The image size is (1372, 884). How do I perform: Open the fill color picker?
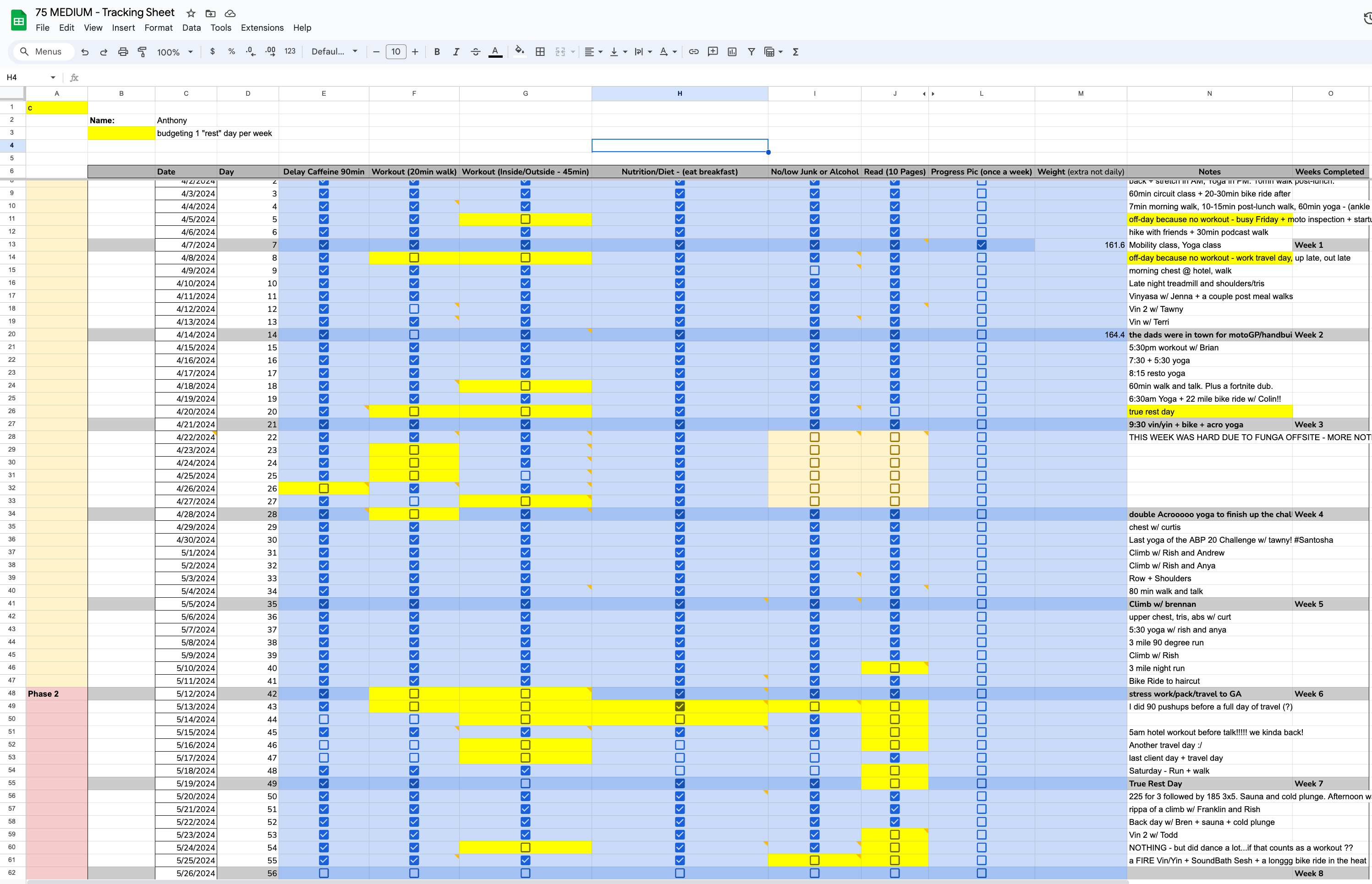(x=519, y=52)
